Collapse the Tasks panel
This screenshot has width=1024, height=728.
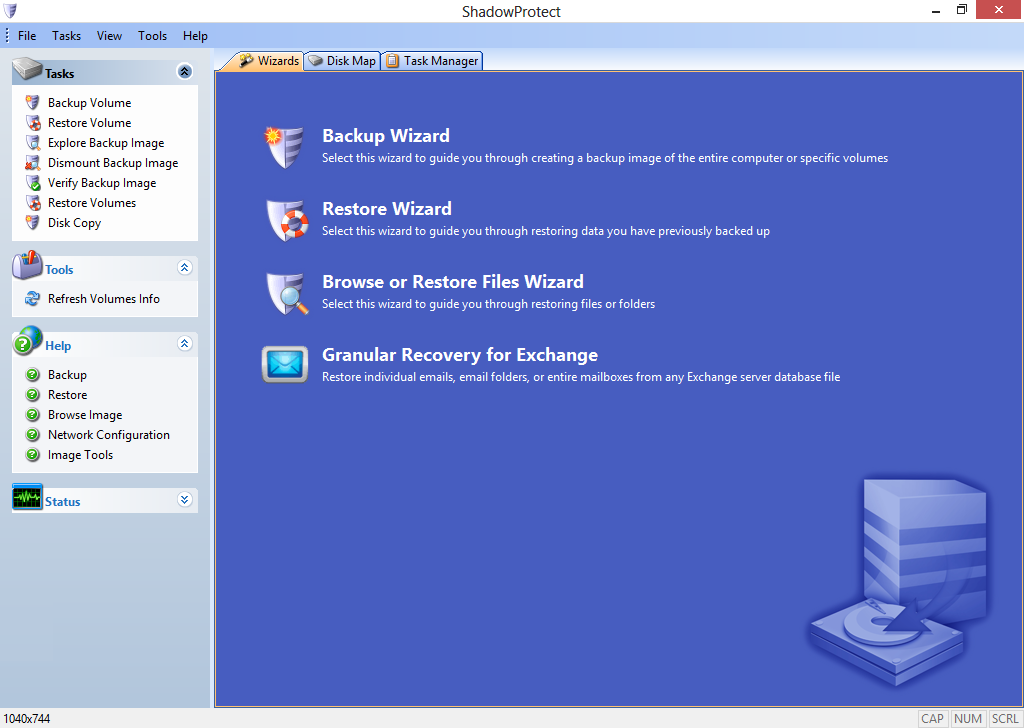click(x=184, y=71)
